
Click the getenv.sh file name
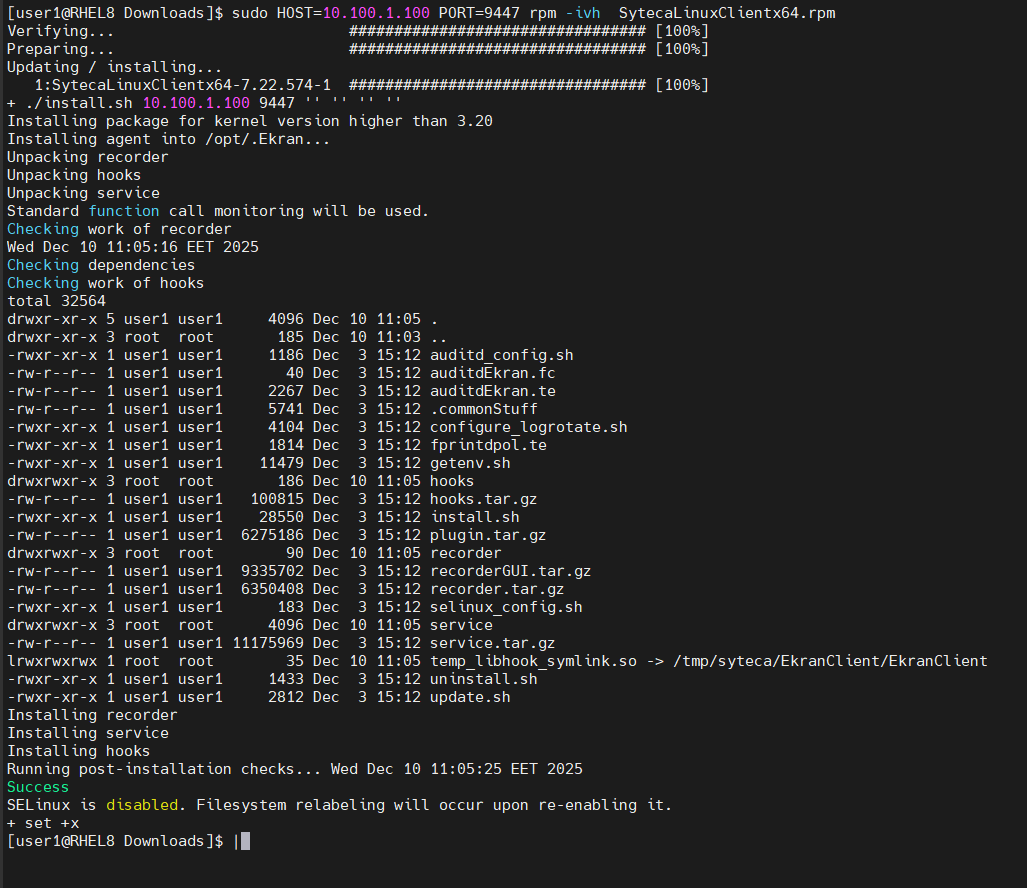point(470,463)
